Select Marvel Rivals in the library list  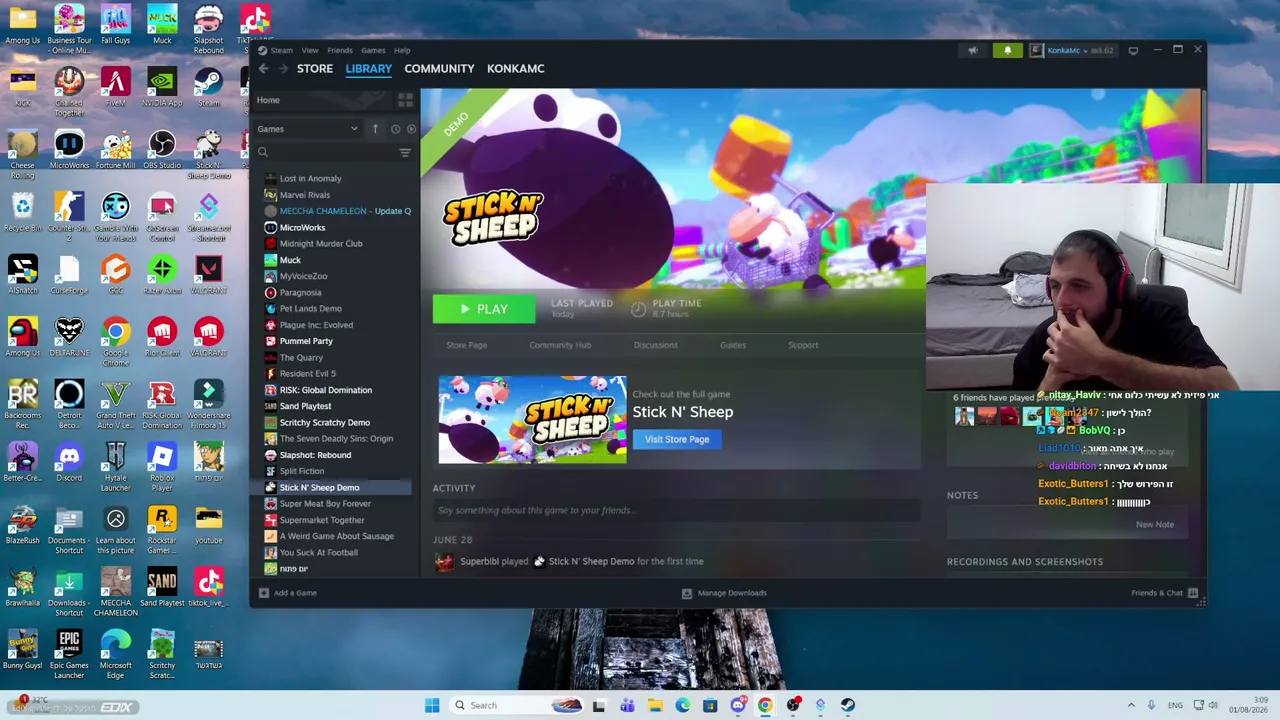click(304, 195)
